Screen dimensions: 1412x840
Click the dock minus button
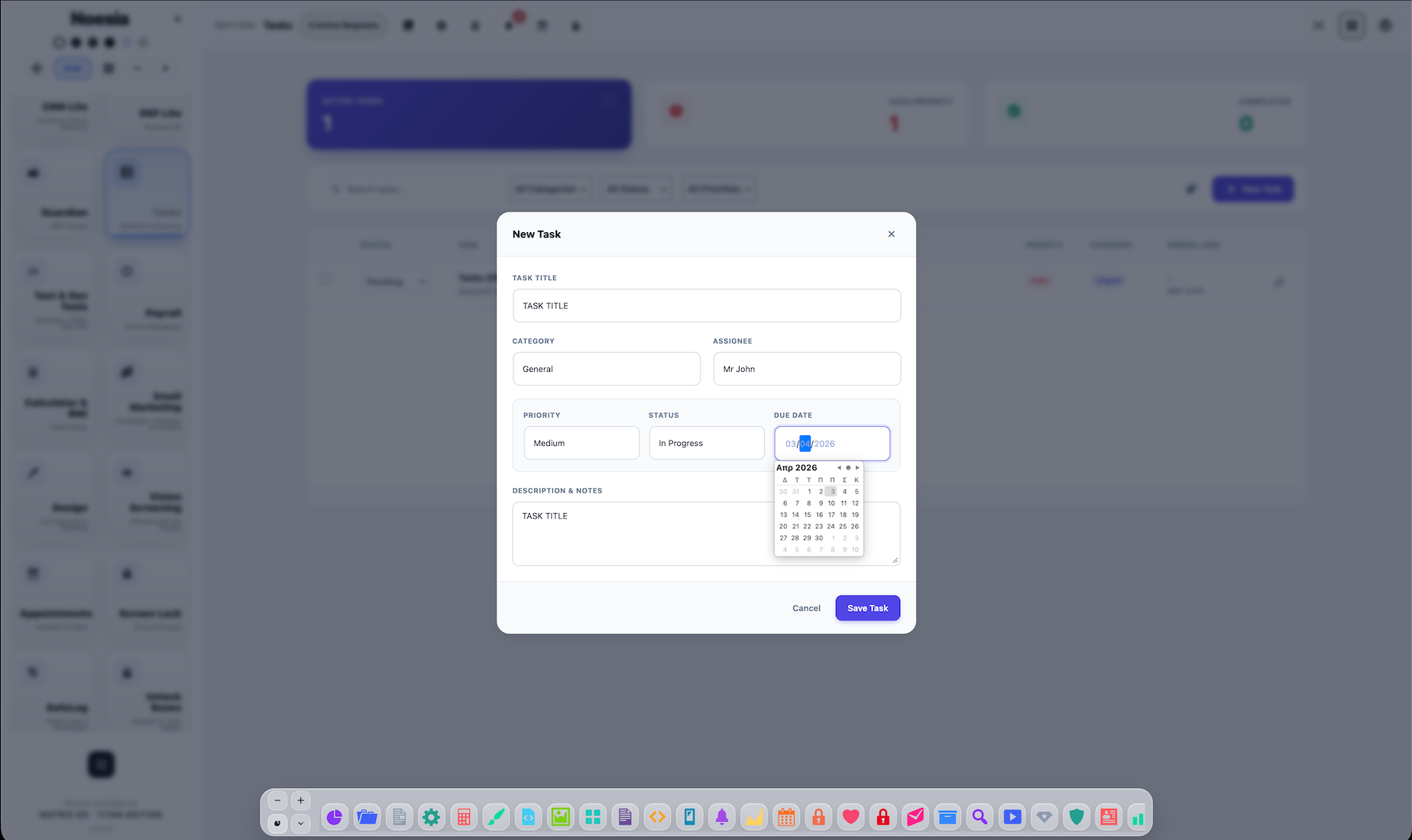tap(277, 801)
